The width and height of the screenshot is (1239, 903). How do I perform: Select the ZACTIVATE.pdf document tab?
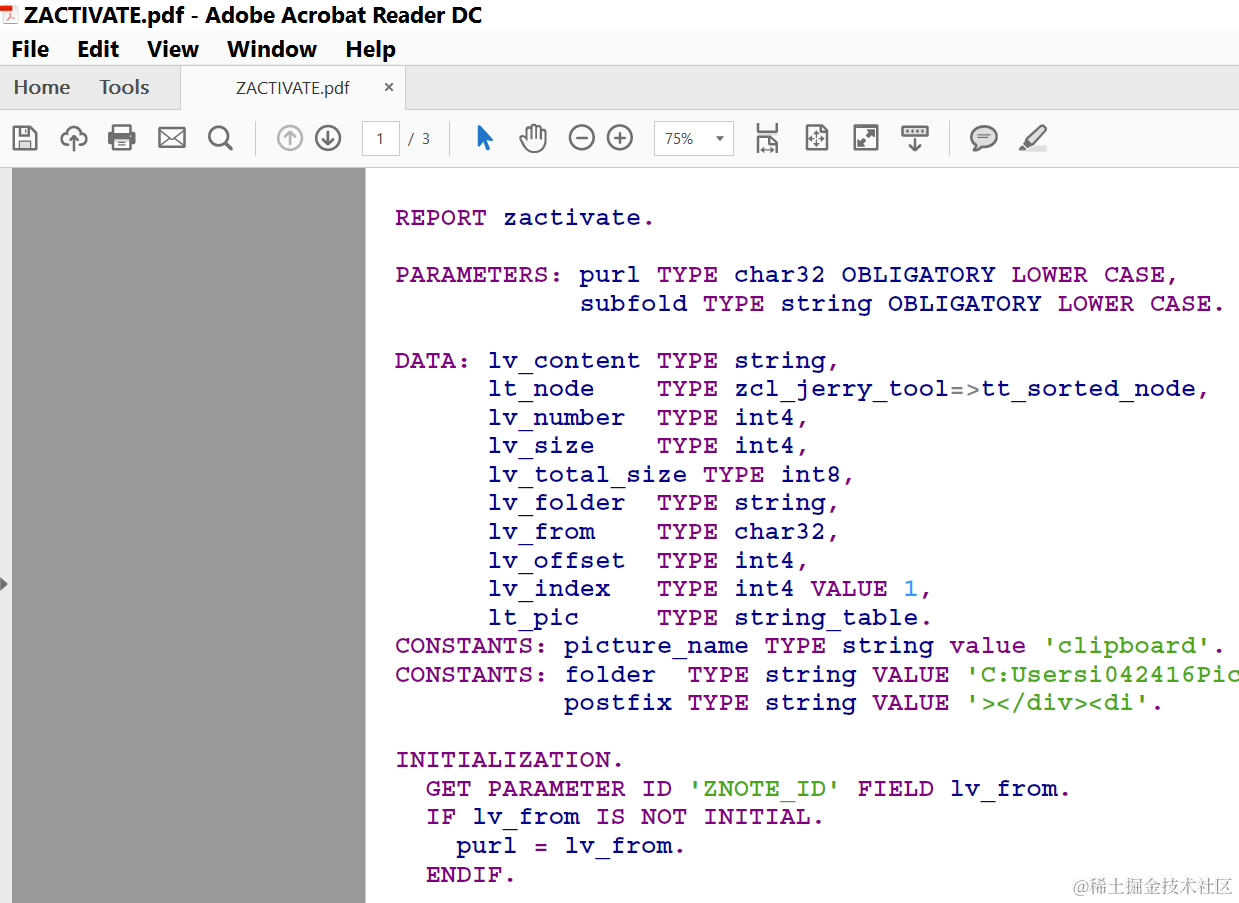coord(293,88)
